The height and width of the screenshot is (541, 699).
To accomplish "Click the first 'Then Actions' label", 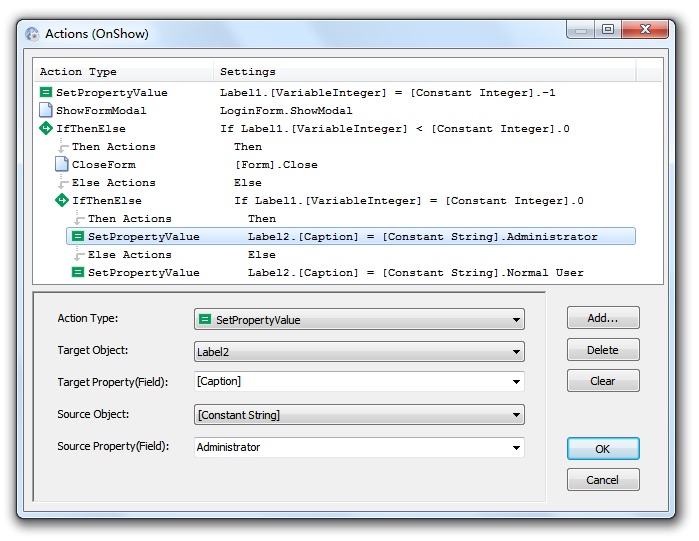I will pos(114,147).
